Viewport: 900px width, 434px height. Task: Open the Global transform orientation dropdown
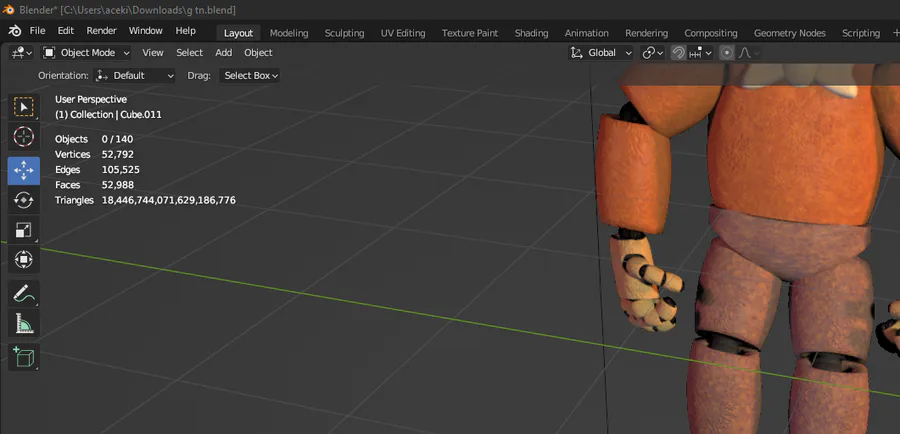pyautogui.click(x=601, y=53)
